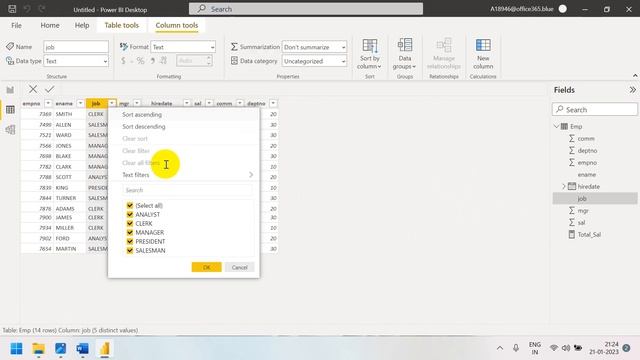Click the user account avatar circle
The height and width of the screenshot is (360, 640).
[x=562, y=9]
